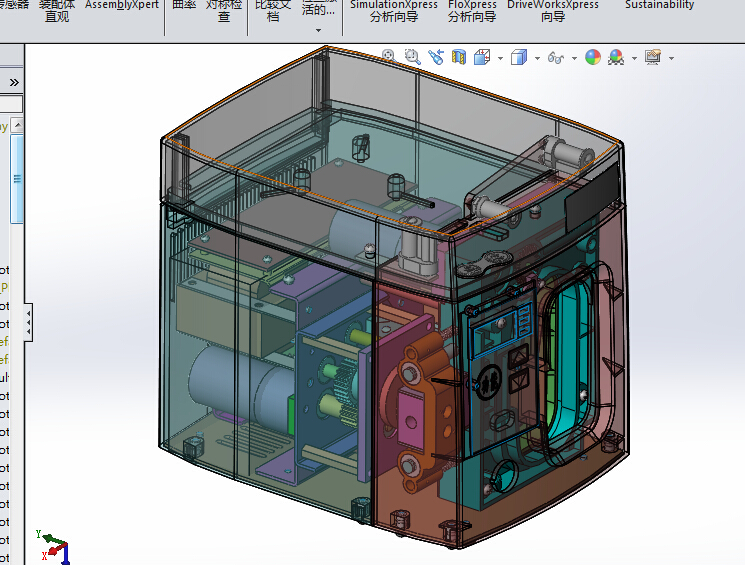The width and height of the screenshot is (745, 565).
Task: Open the View Orientation cube icon
Action: [482, 57]
